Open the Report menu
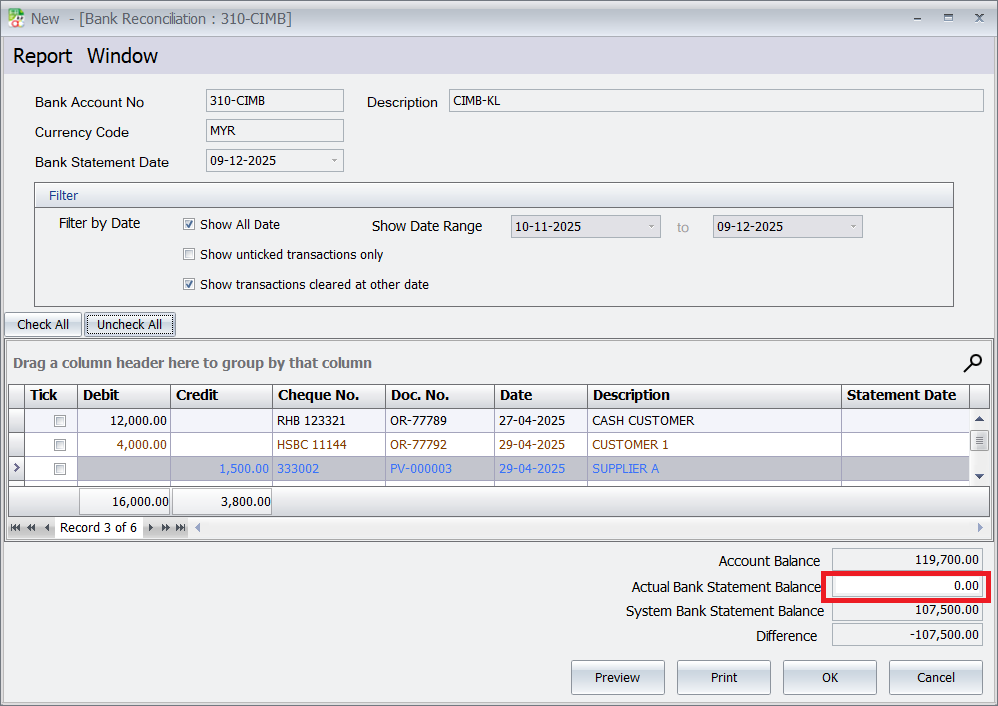Screen dimensions: 998x706 click(x=42, y=56)
